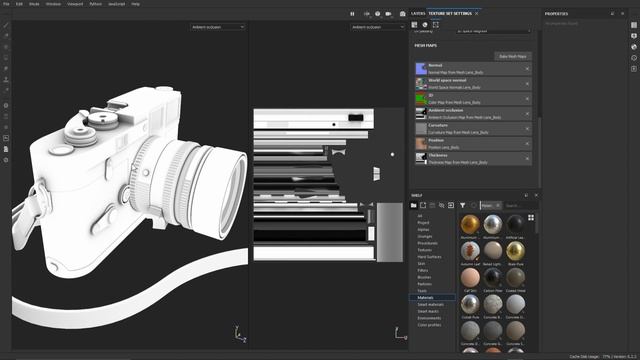Select the Paint brush tool
The width and height of the screenshot is (640, 360).
[6, 25]
